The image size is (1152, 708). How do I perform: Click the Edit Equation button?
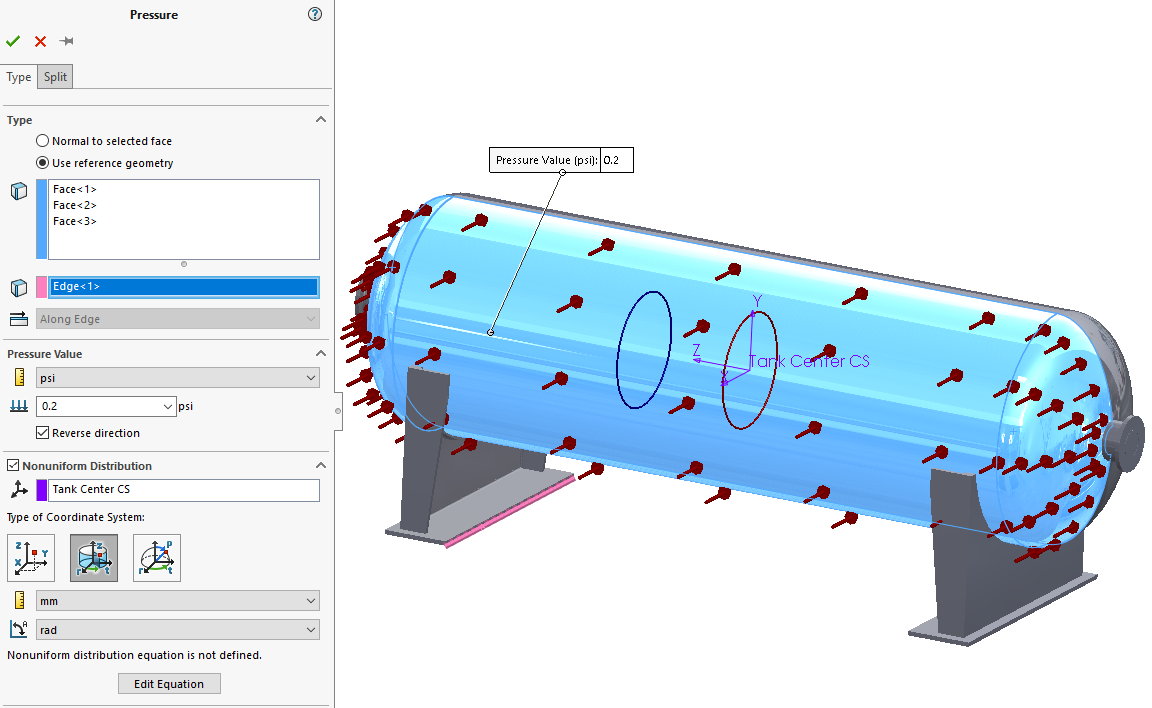pos(169,684)
